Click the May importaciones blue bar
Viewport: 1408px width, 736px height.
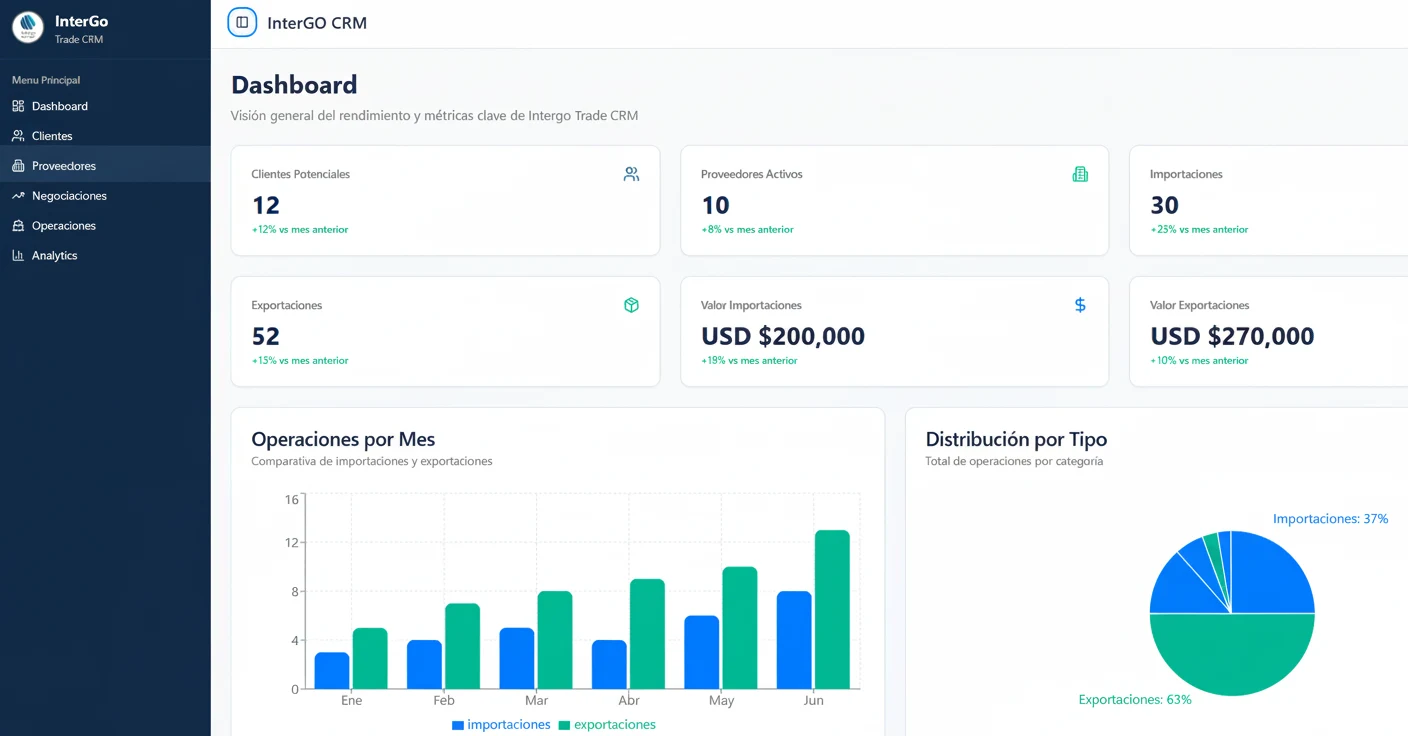702,652
